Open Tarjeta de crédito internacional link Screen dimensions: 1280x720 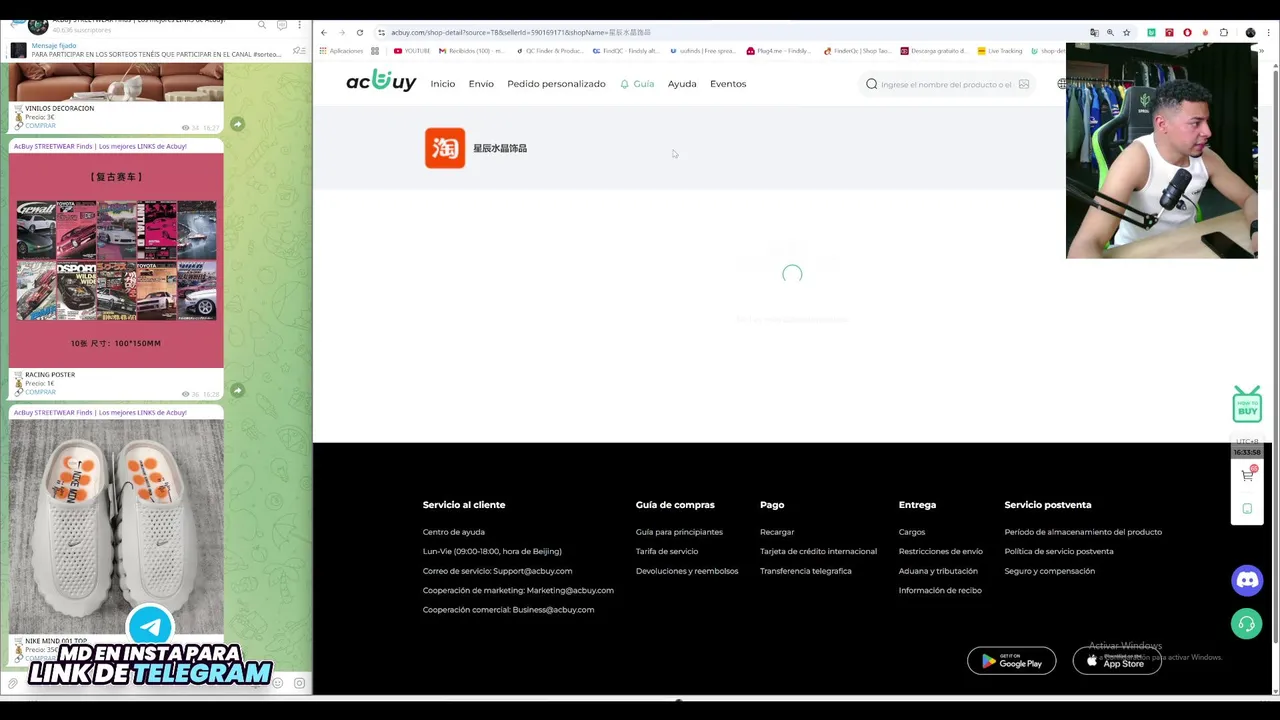click(818, 551)
